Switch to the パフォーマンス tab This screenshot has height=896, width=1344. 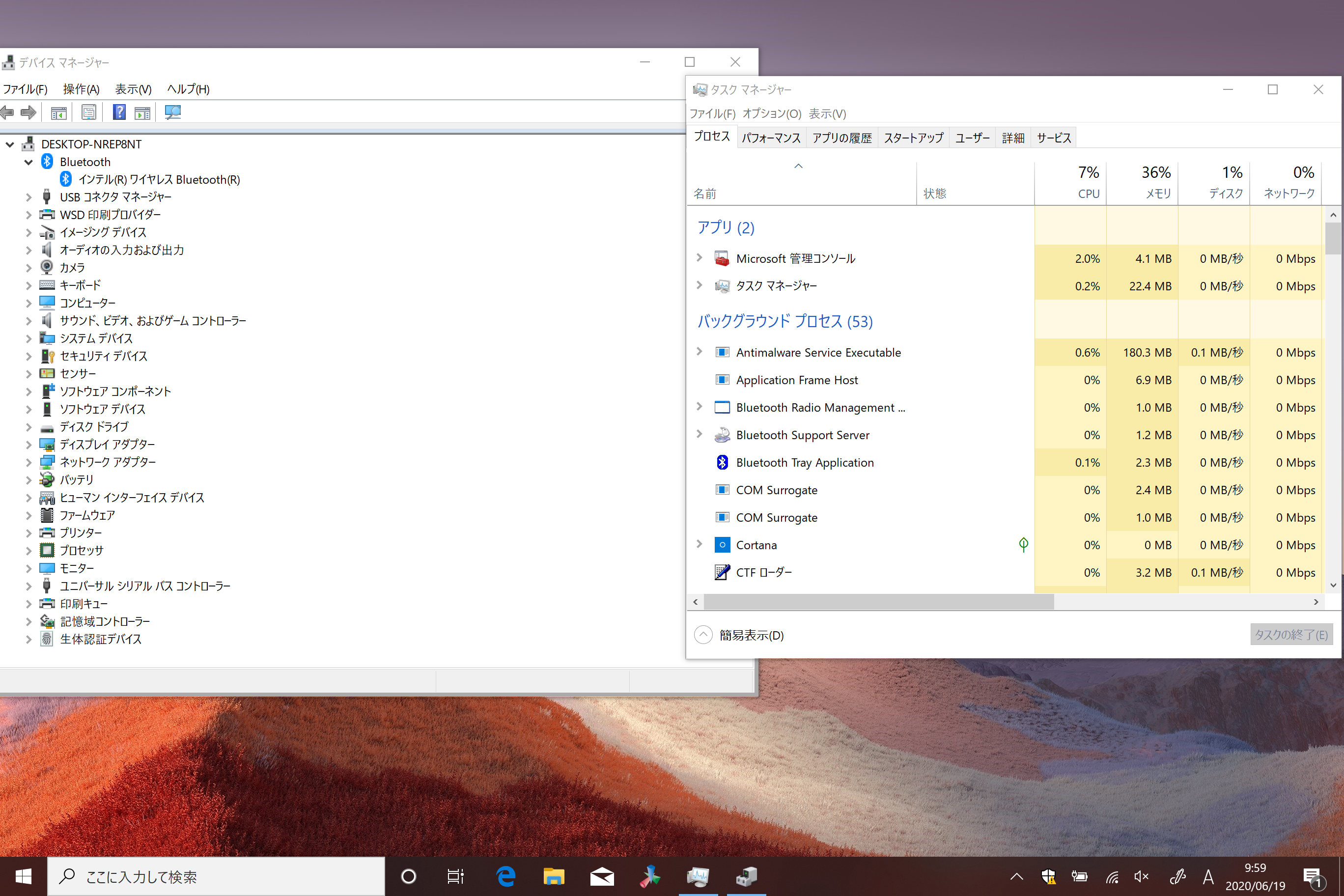click(x=771, y=138)
